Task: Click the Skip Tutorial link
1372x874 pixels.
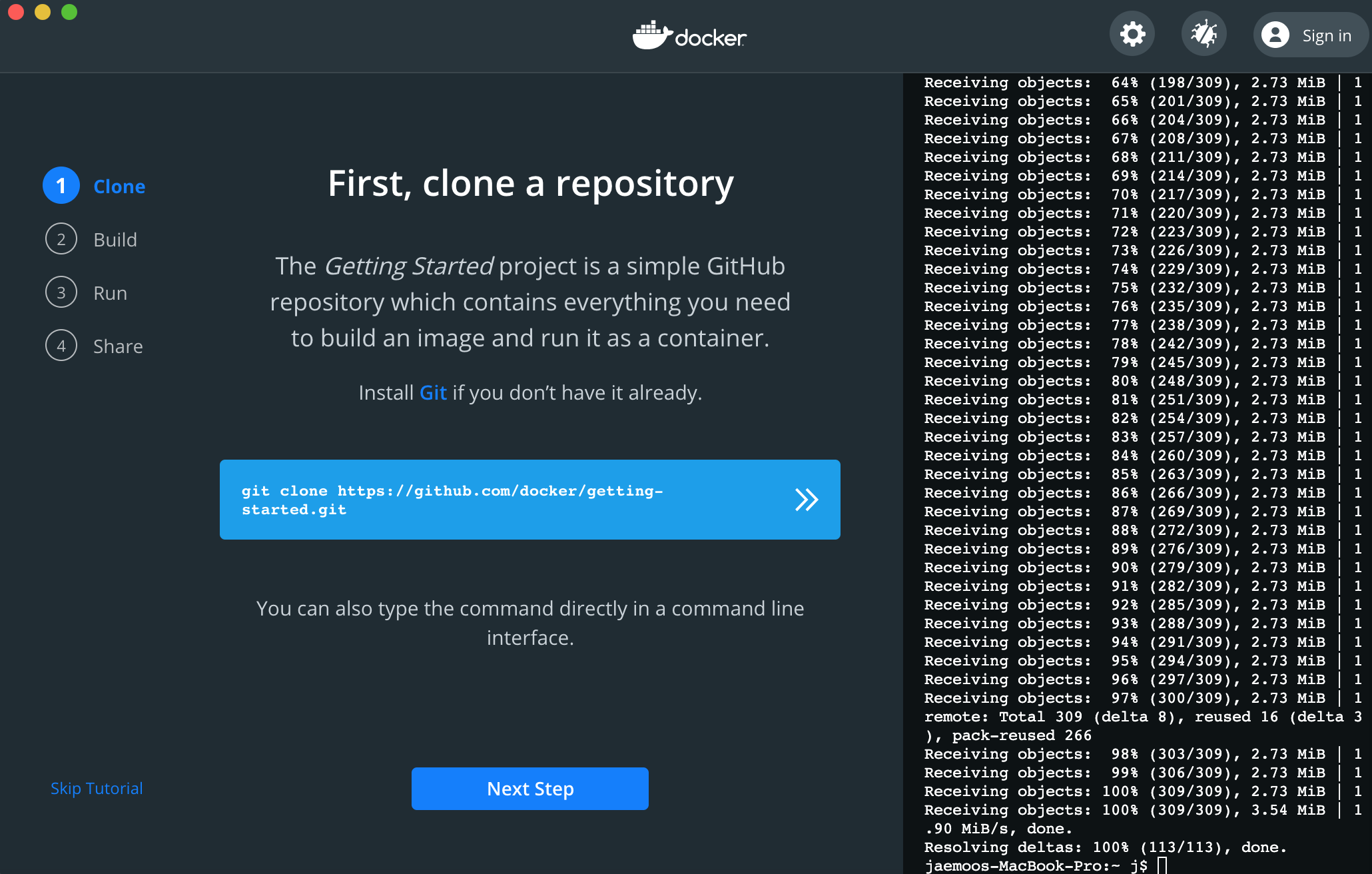Action: (97, 788)
